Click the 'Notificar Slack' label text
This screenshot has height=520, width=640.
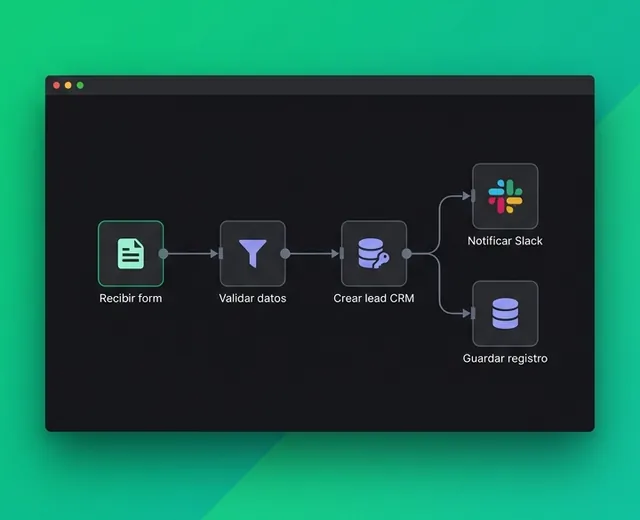[x=505, y=241]
